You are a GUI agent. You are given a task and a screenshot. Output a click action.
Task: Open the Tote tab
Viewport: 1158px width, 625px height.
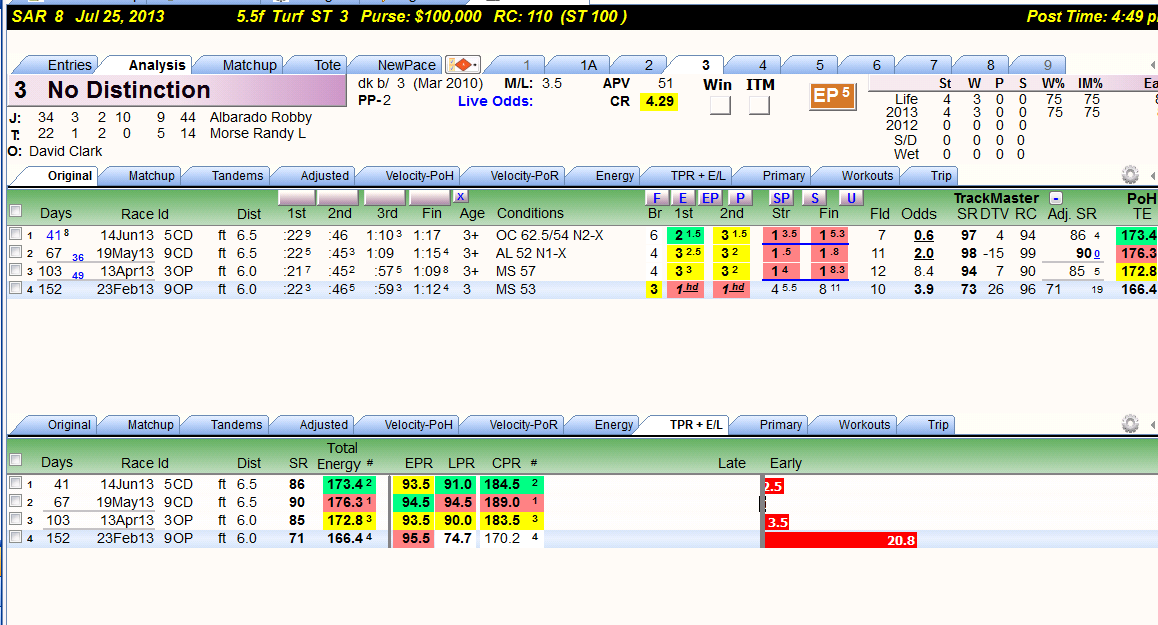point(327,65)
